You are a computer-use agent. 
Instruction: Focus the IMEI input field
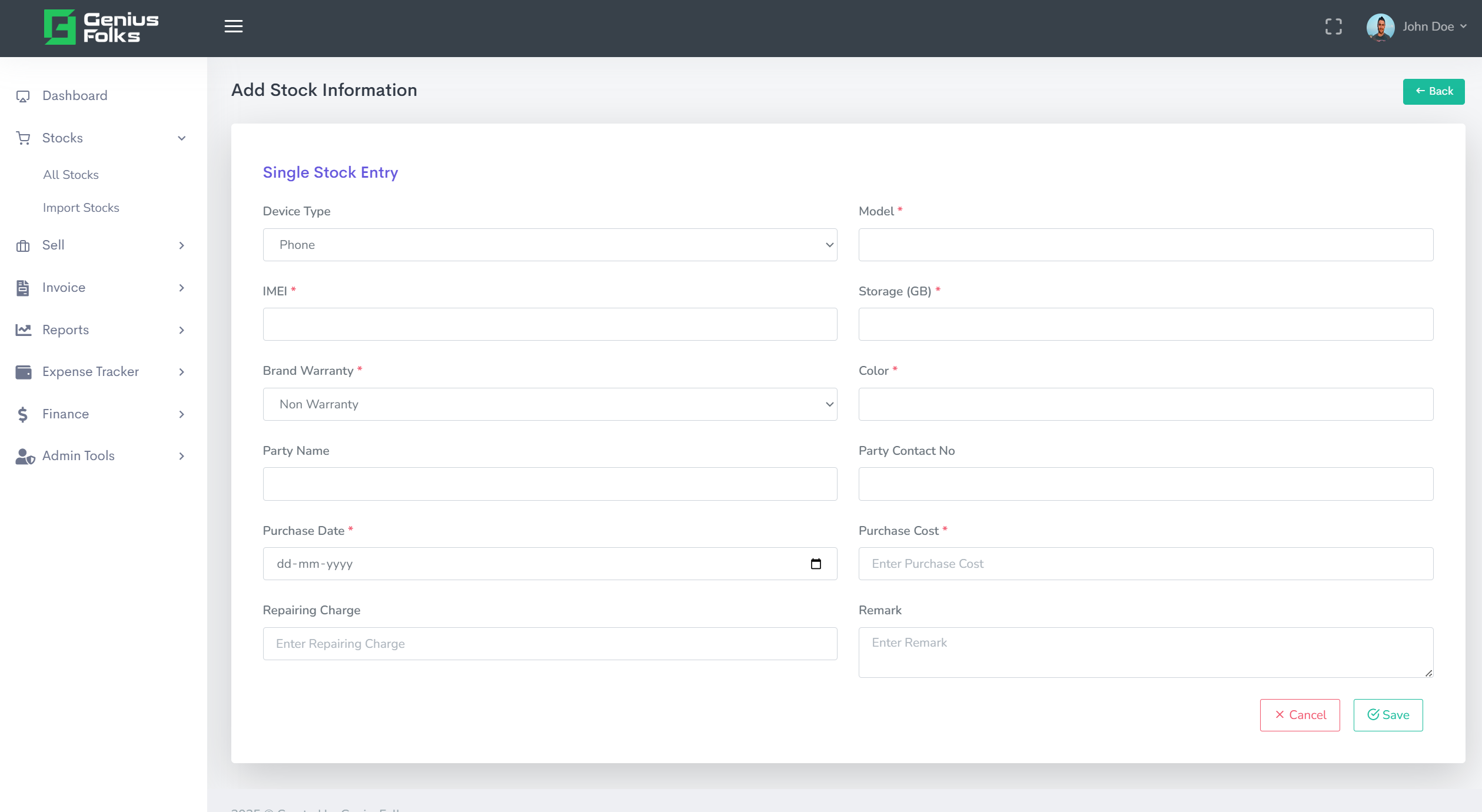(550, 324)
